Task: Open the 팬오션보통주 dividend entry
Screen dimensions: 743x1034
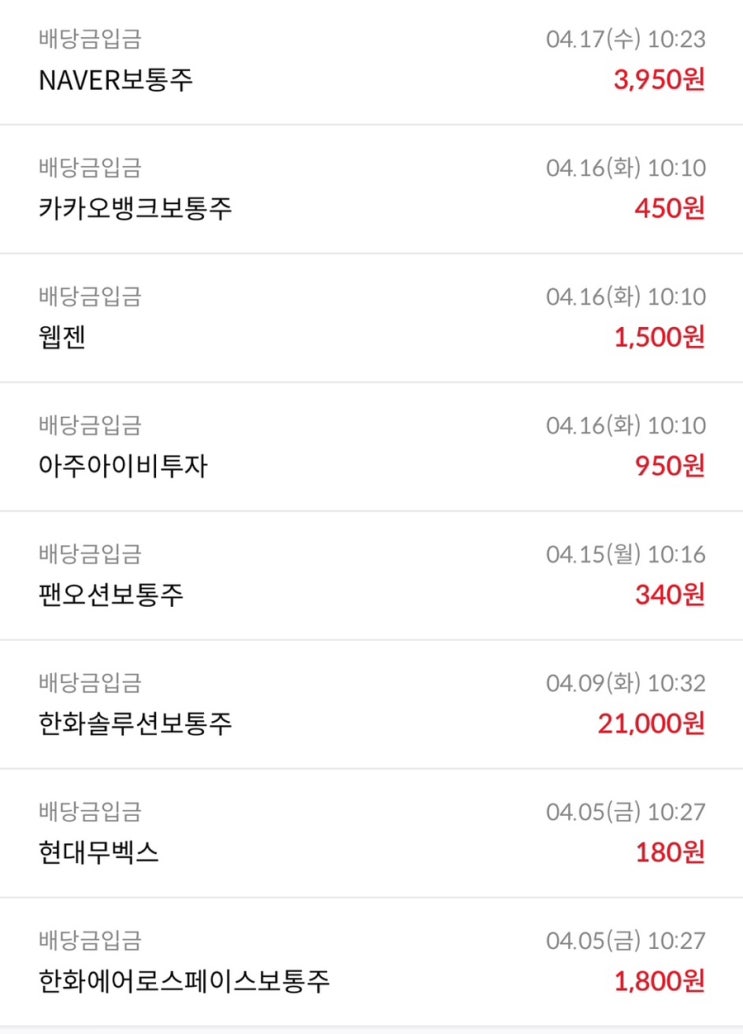Action: coord(371,575)
